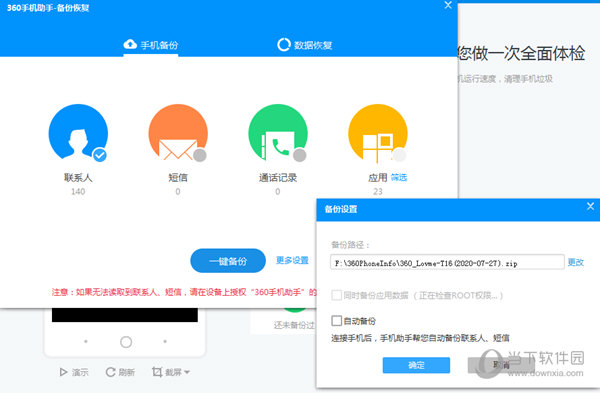Viewport: 600px width, 393px height.
Task: Toggle 同时备份应用数据 checkbox
Action: tap(337, 295)
